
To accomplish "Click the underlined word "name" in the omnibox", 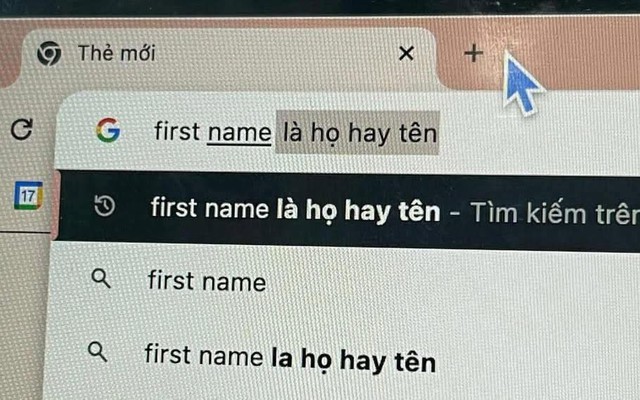I will (239, 133).
